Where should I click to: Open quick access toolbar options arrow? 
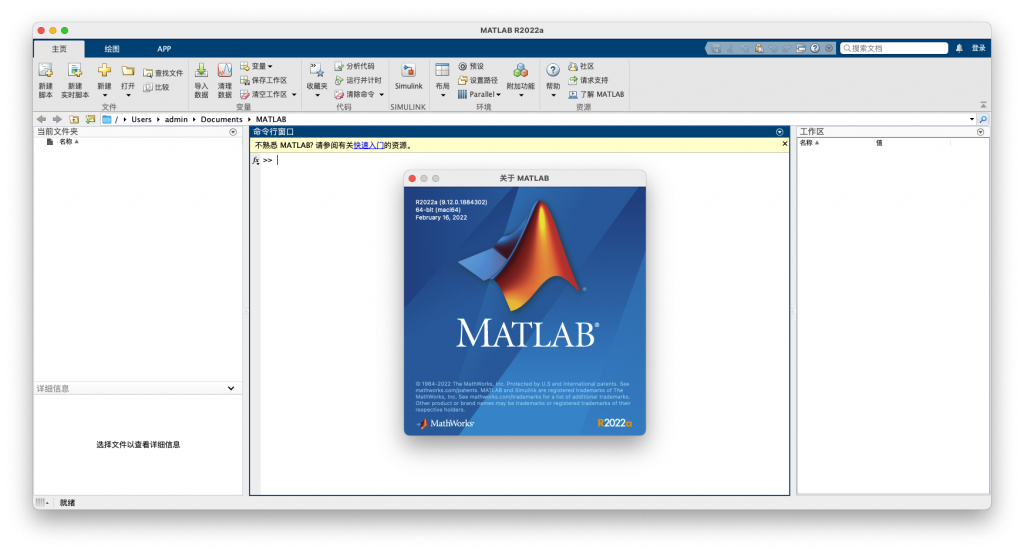pyautogui.click(x=829, y=48)
